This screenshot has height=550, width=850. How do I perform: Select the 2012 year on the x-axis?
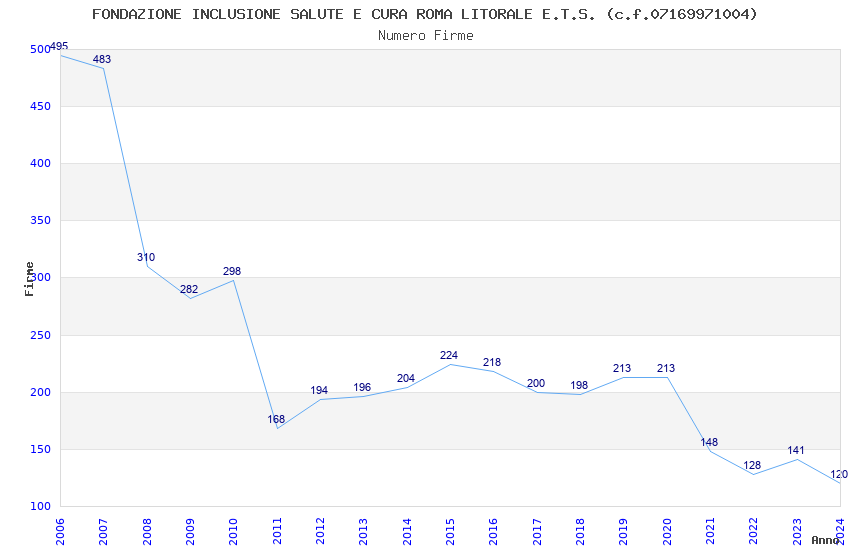(320, 530)
